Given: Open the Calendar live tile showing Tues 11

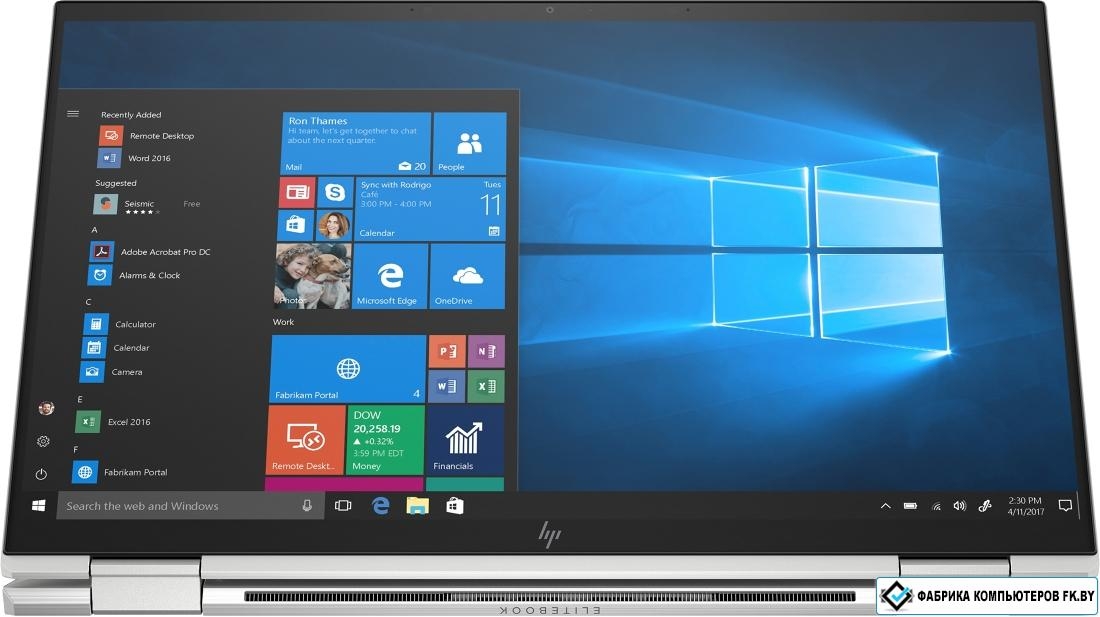Looking at the screenshot, I should pos(430,209).
